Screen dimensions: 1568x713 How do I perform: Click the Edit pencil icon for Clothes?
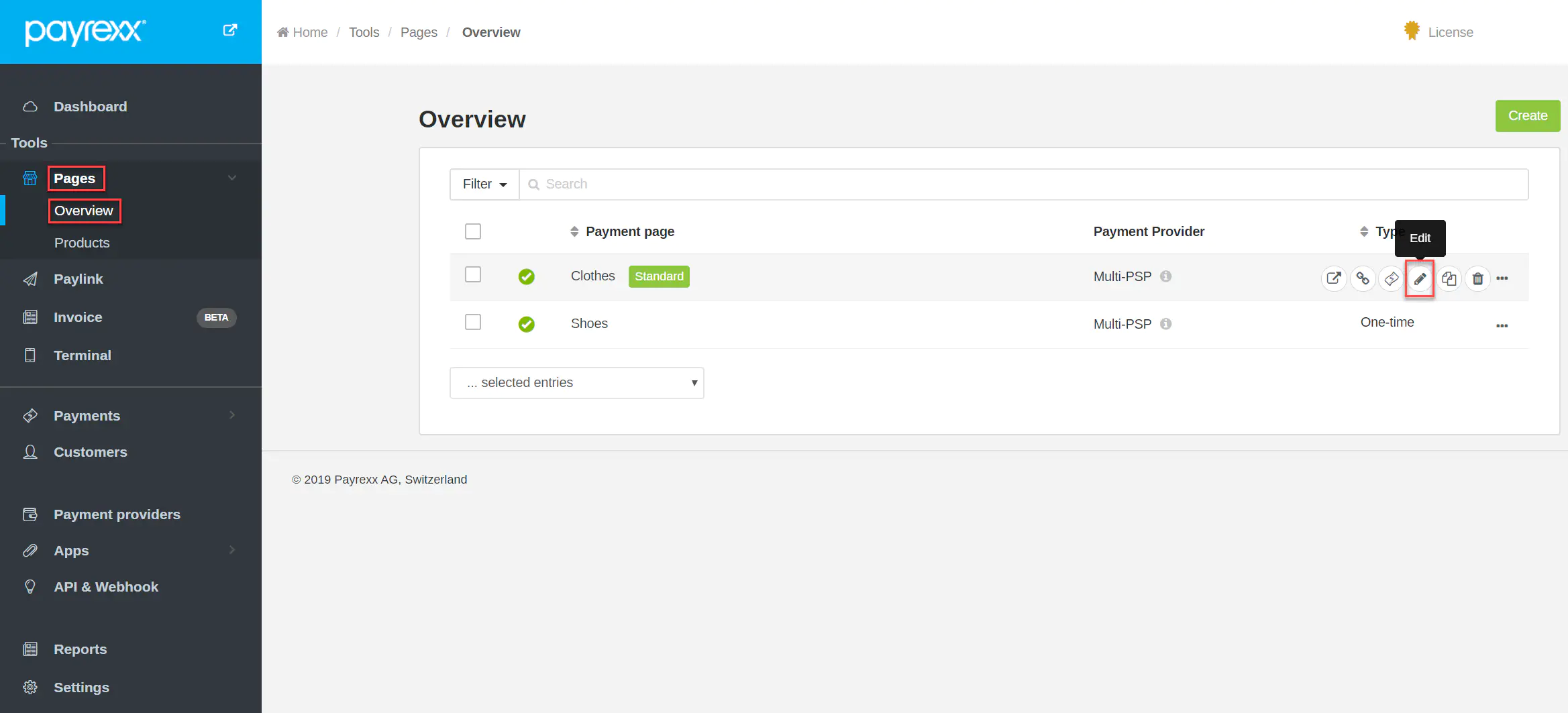(1420, 278)
